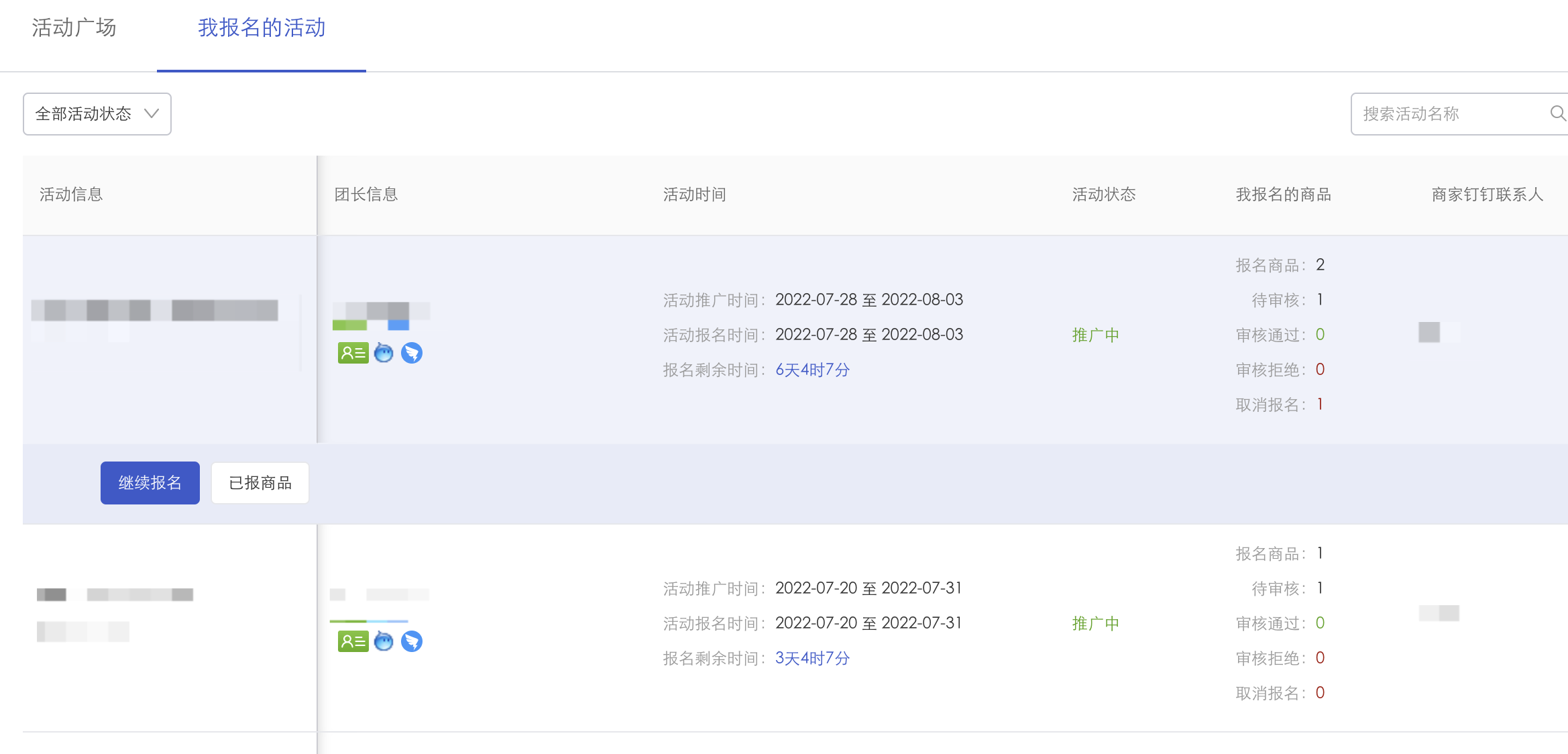Click DingTalk icon in second row
1568x754 pixels.
tap(412, 641)
